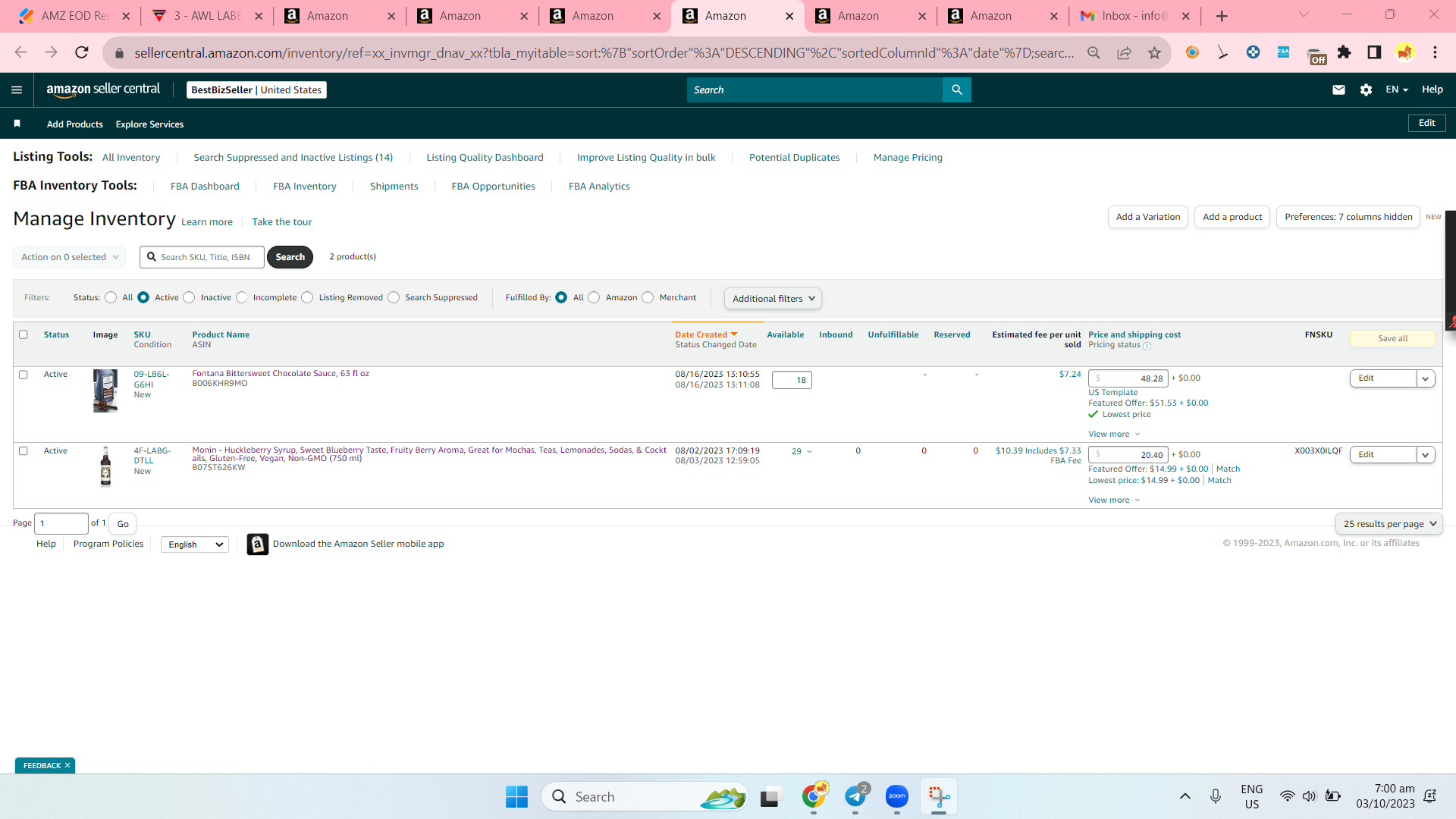Click the FBA extension icon in toolbar
This screenshot has height=819, width=1456.
(1283, 52)
